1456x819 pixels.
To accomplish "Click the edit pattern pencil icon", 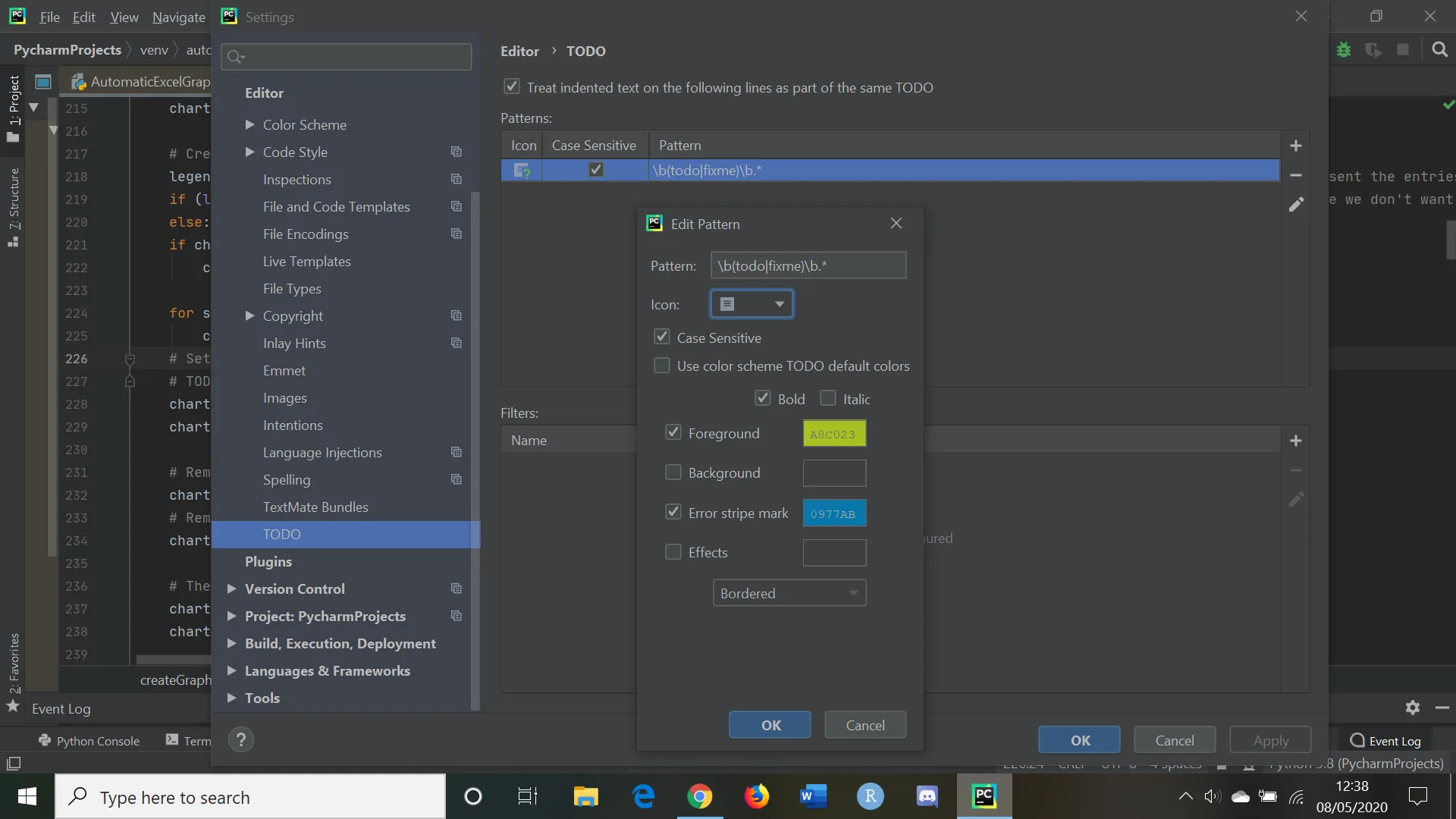I will pos(1295,205).
